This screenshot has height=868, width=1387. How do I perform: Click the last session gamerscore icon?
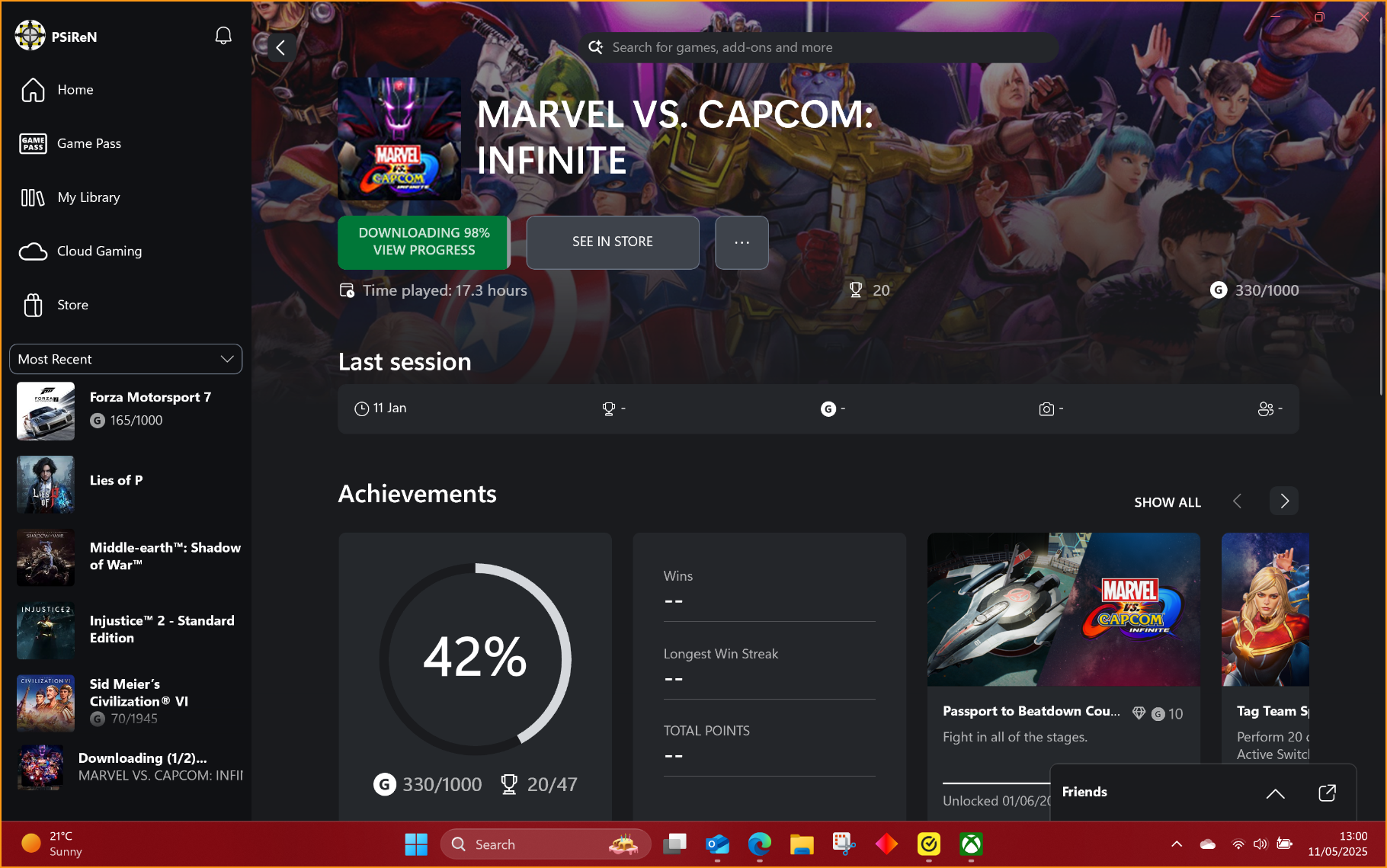828,409
